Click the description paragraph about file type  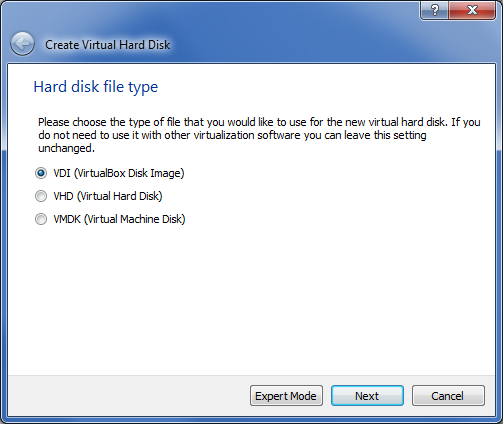(259, 135)
